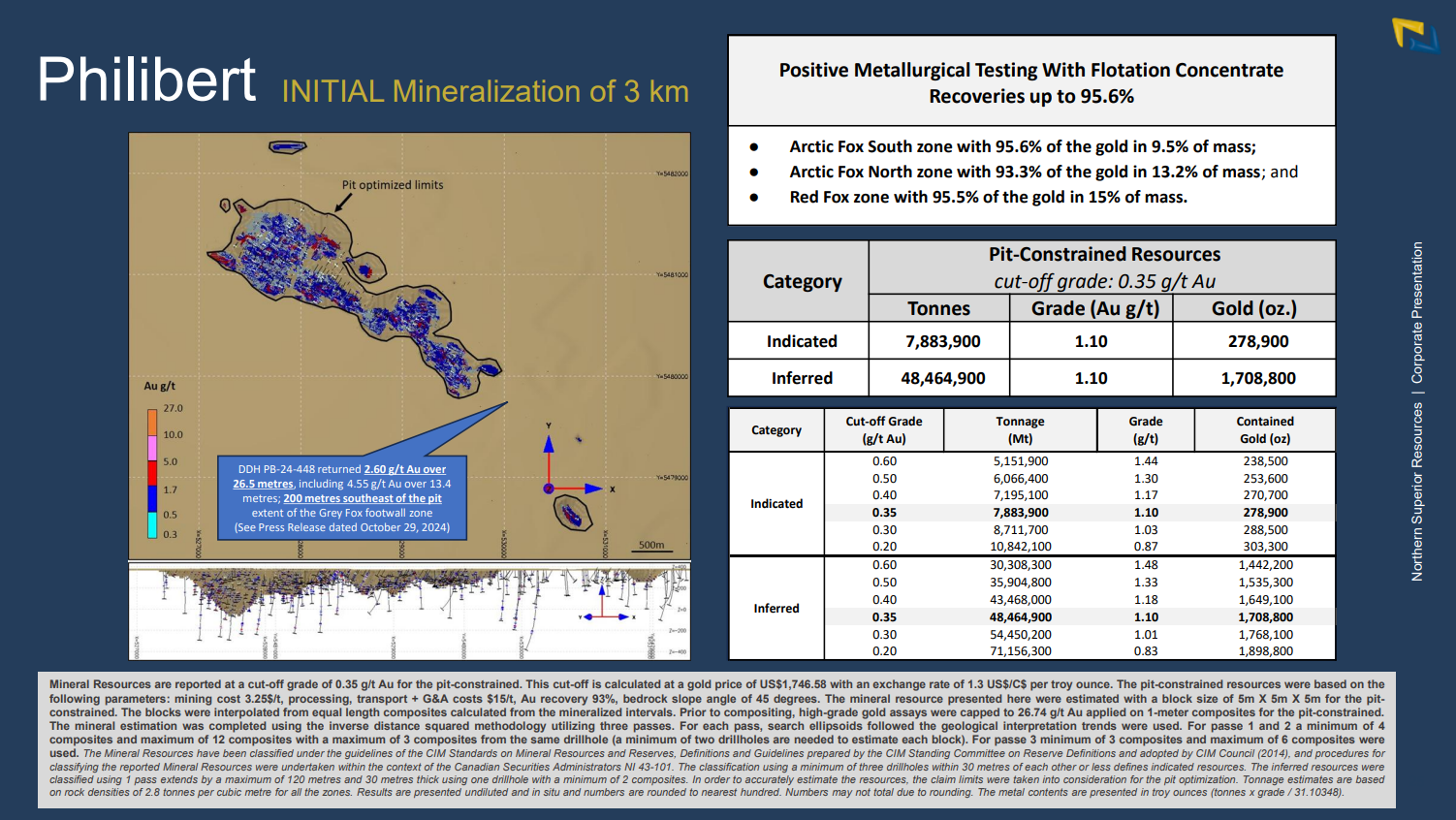Click the 'Tonnage (Mt)' column header
The height and width of the screenshot is (820, 1456).
pyautogui.click(x=1020, y=429)
